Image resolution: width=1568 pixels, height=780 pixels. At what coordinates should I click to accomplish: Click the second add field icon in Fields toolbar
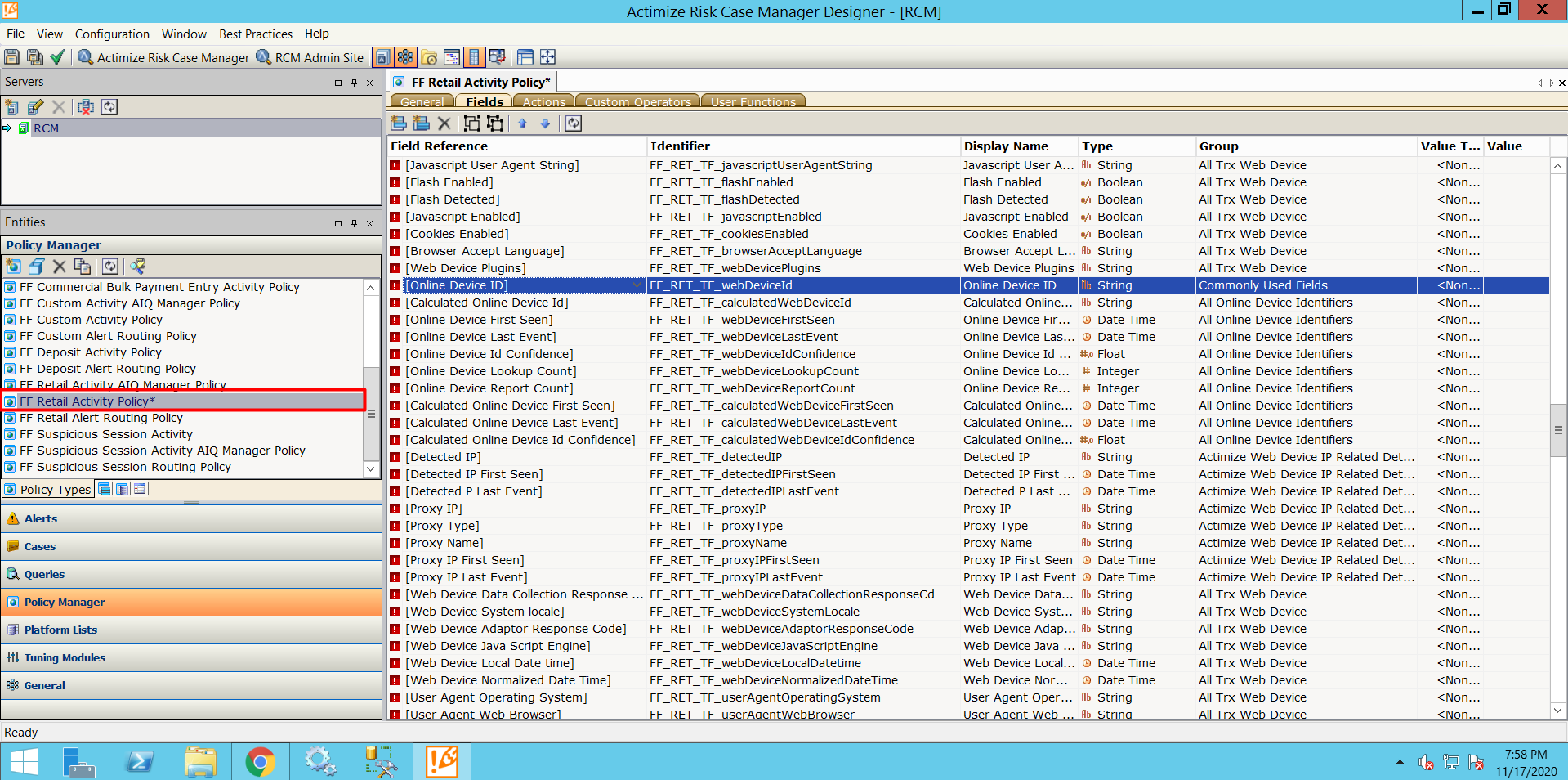tap(422, 123)
